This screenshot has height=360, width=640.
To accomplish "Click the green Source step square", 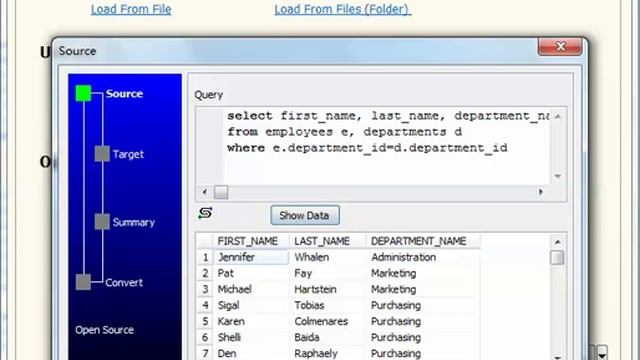I will pyautogui.click(x=83, y=93).
